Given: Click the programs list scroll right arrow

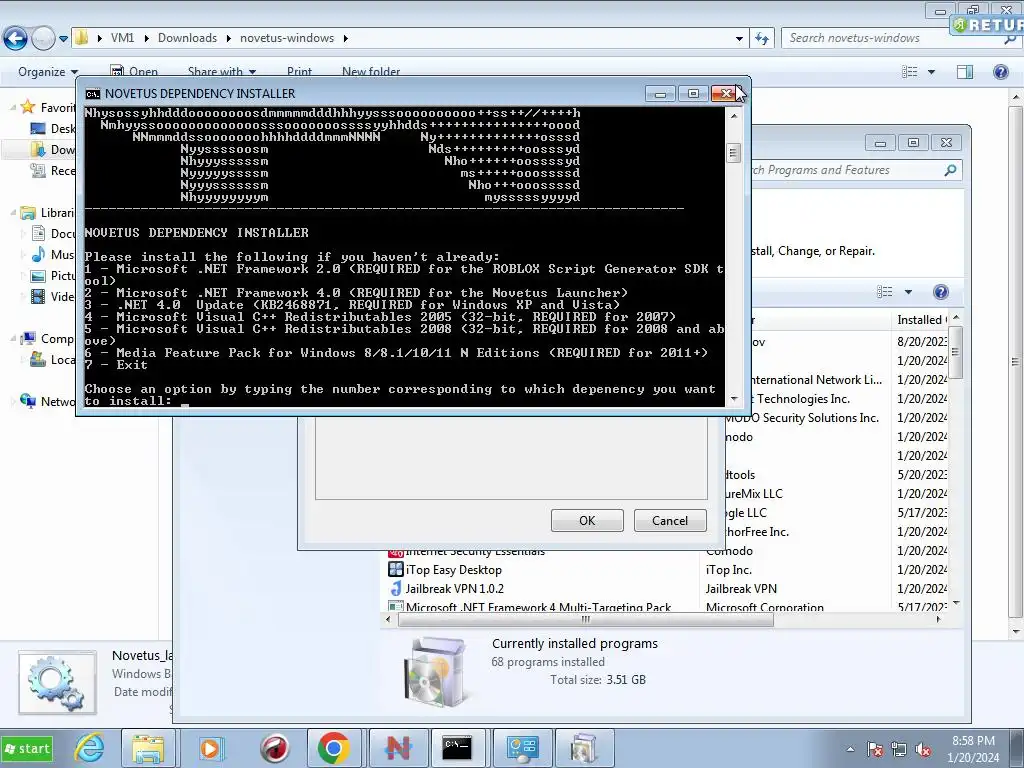Looking at the screenshot, I should coord(939,619).
